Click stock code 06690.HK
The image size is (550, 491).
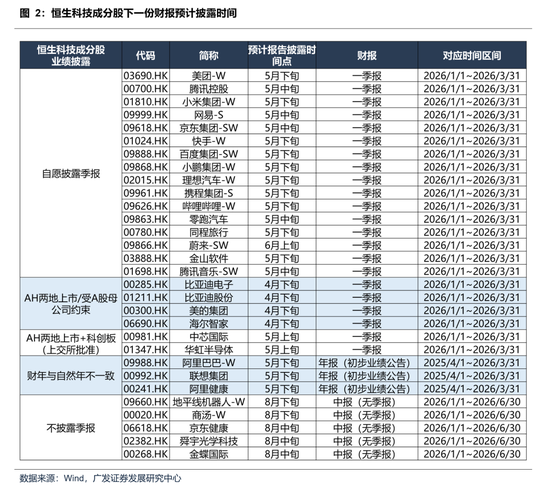click(146, 323)
